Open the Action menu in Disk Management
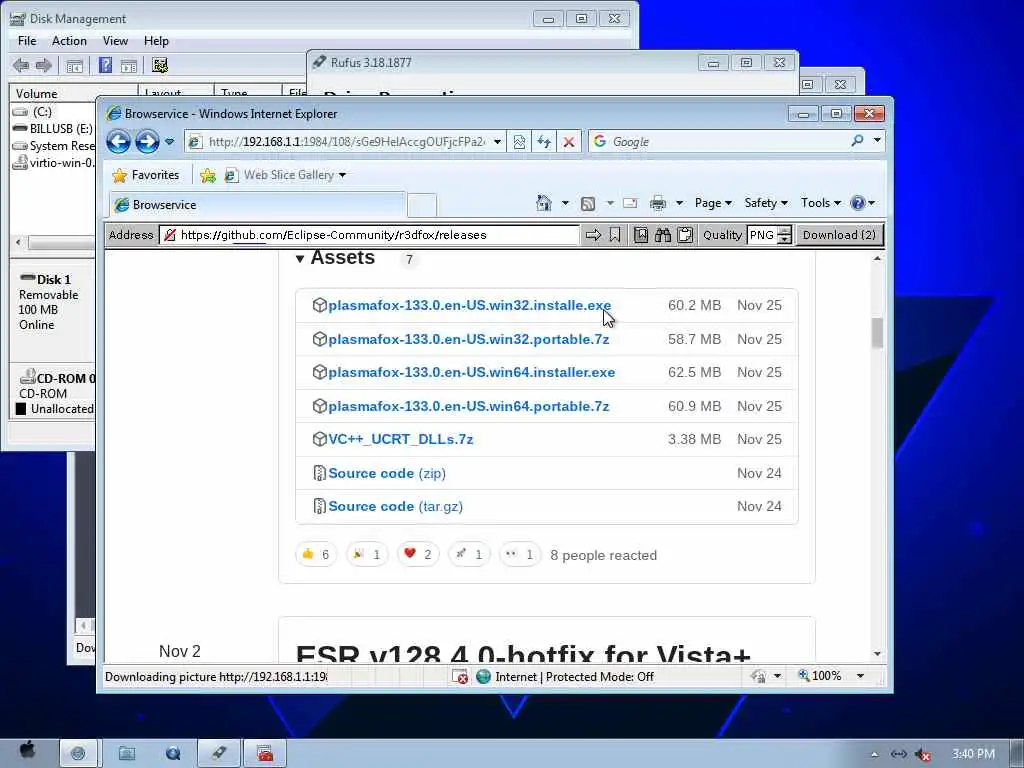This screenshot has width=1024, height=768. (x=69, y=40)
